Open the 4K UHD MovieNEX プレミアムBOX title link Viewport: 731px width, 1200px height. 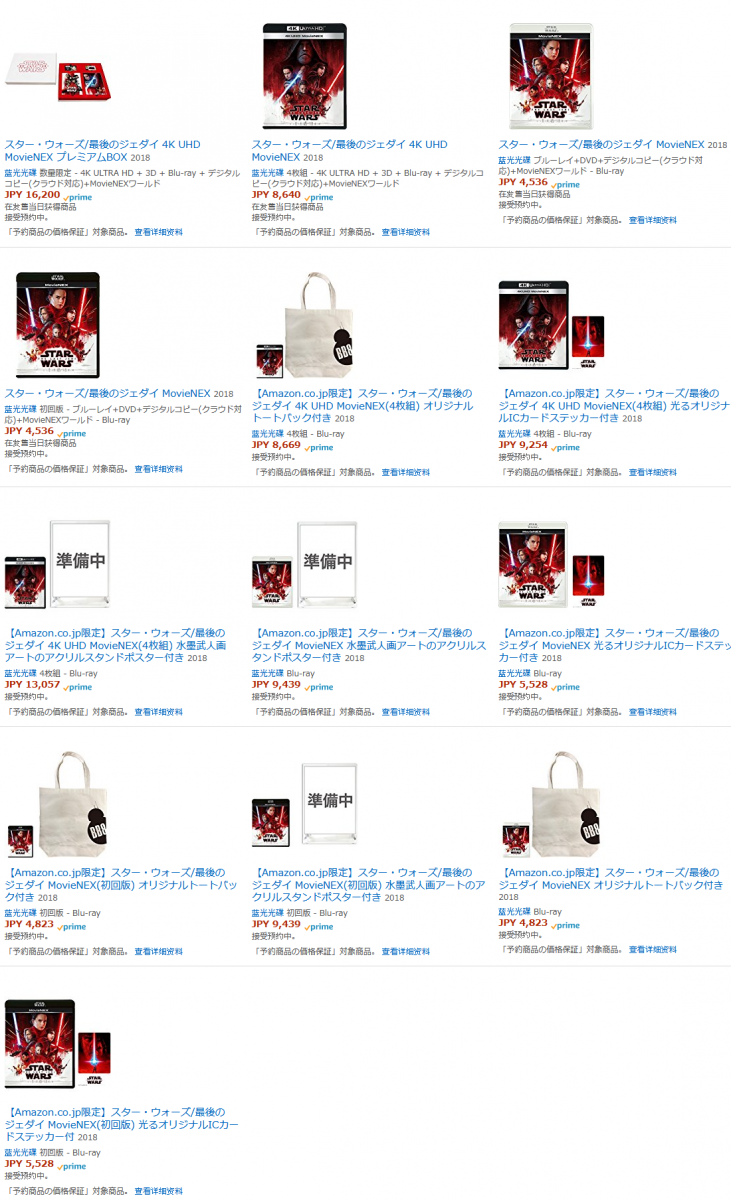(102, 151)
